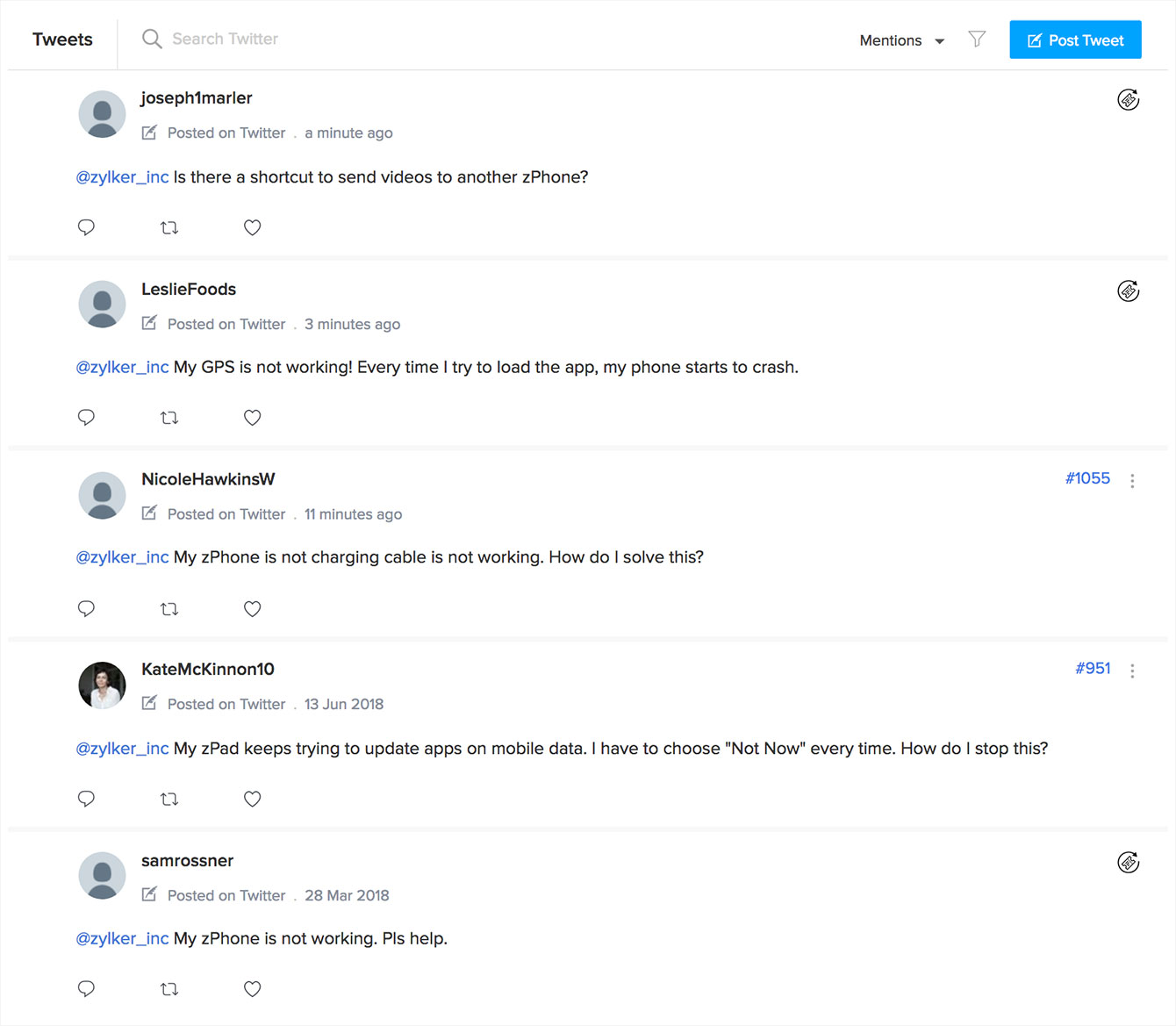This screenshot has width=1176, height=1026.
Task: Select the Tweets tab heading
Action: 62,39
